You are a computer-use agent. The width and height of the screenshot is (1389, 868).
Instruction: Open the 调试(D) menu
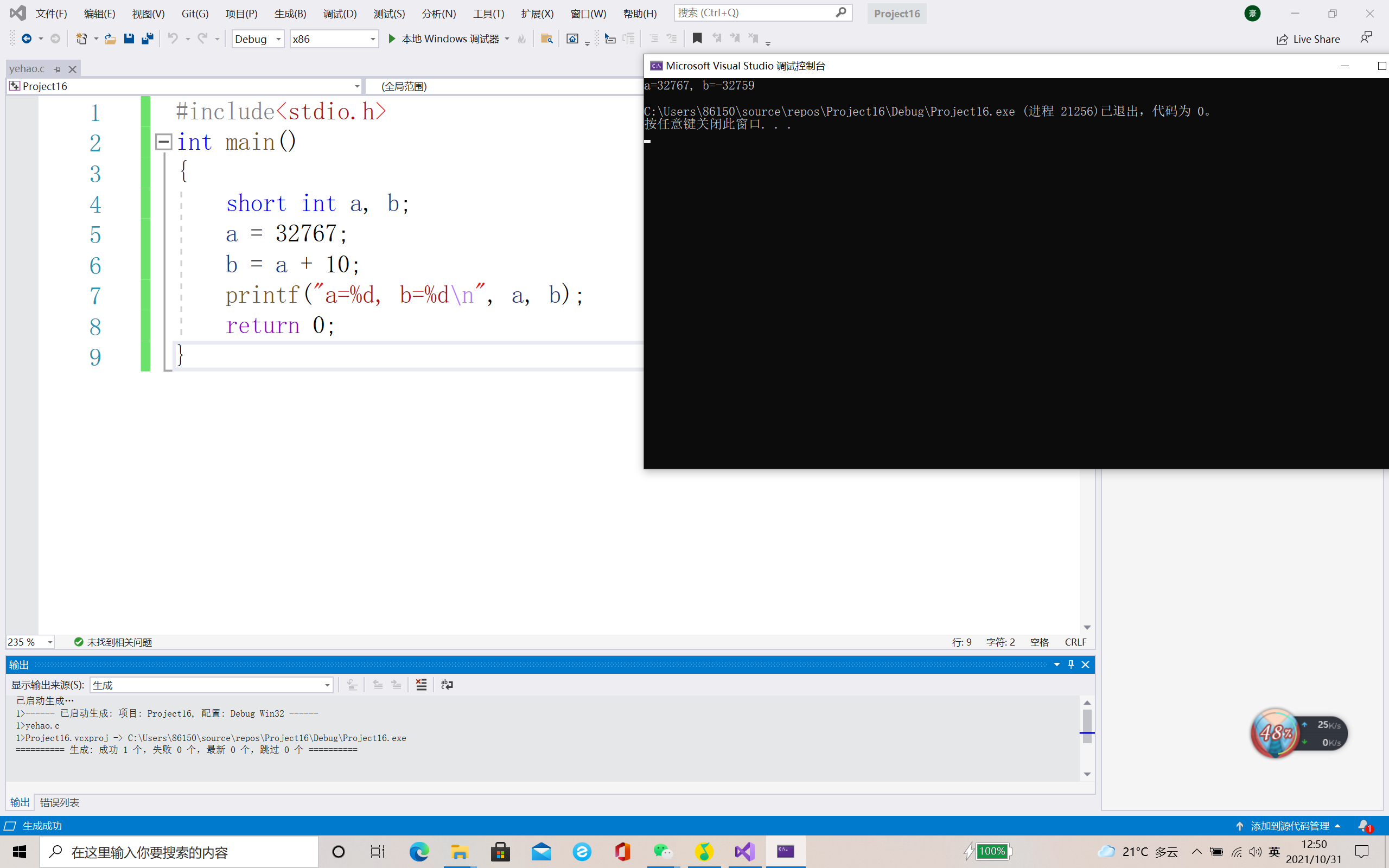(339, 13)
